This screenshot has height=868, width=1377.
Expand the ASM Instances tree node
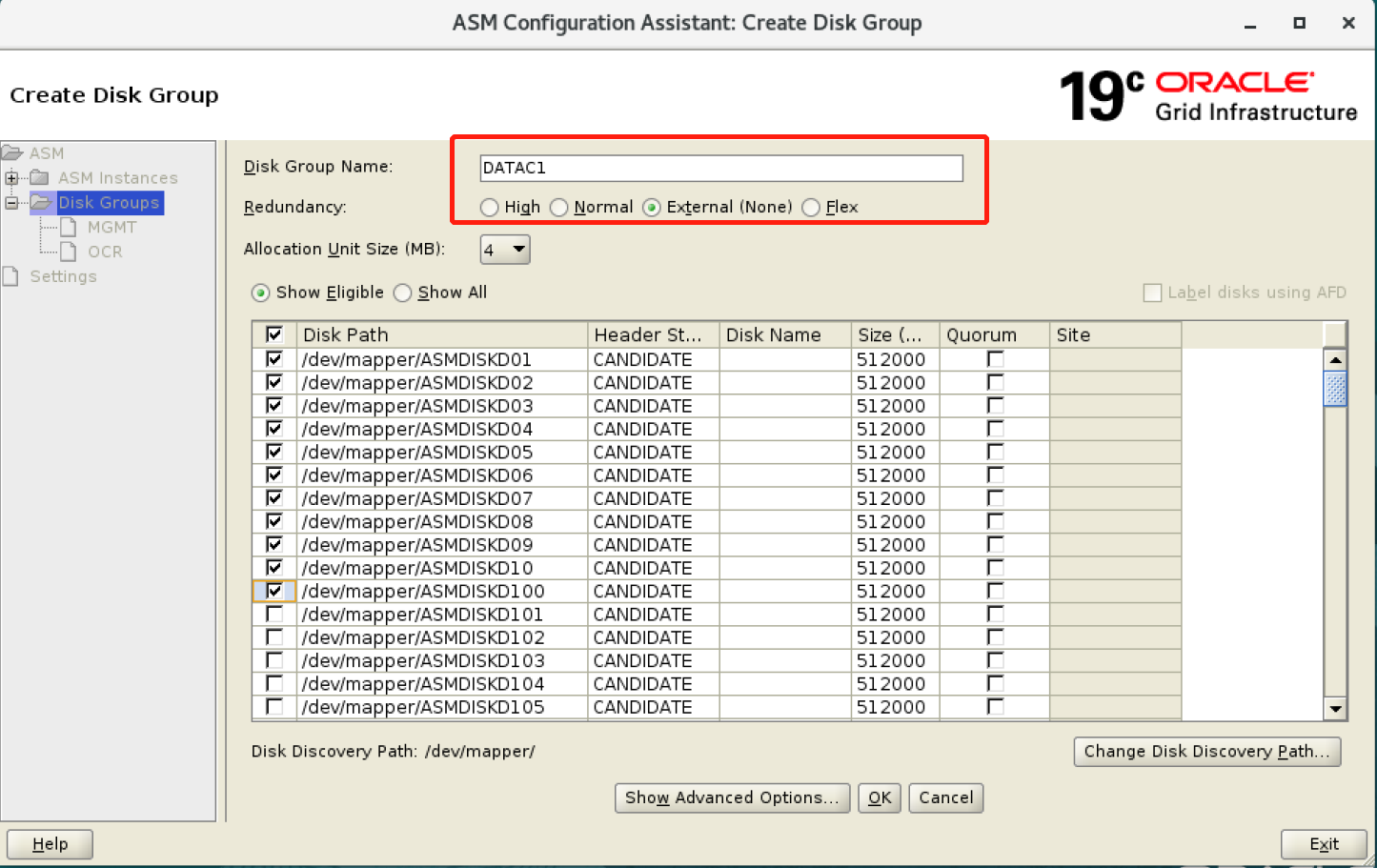11,178
